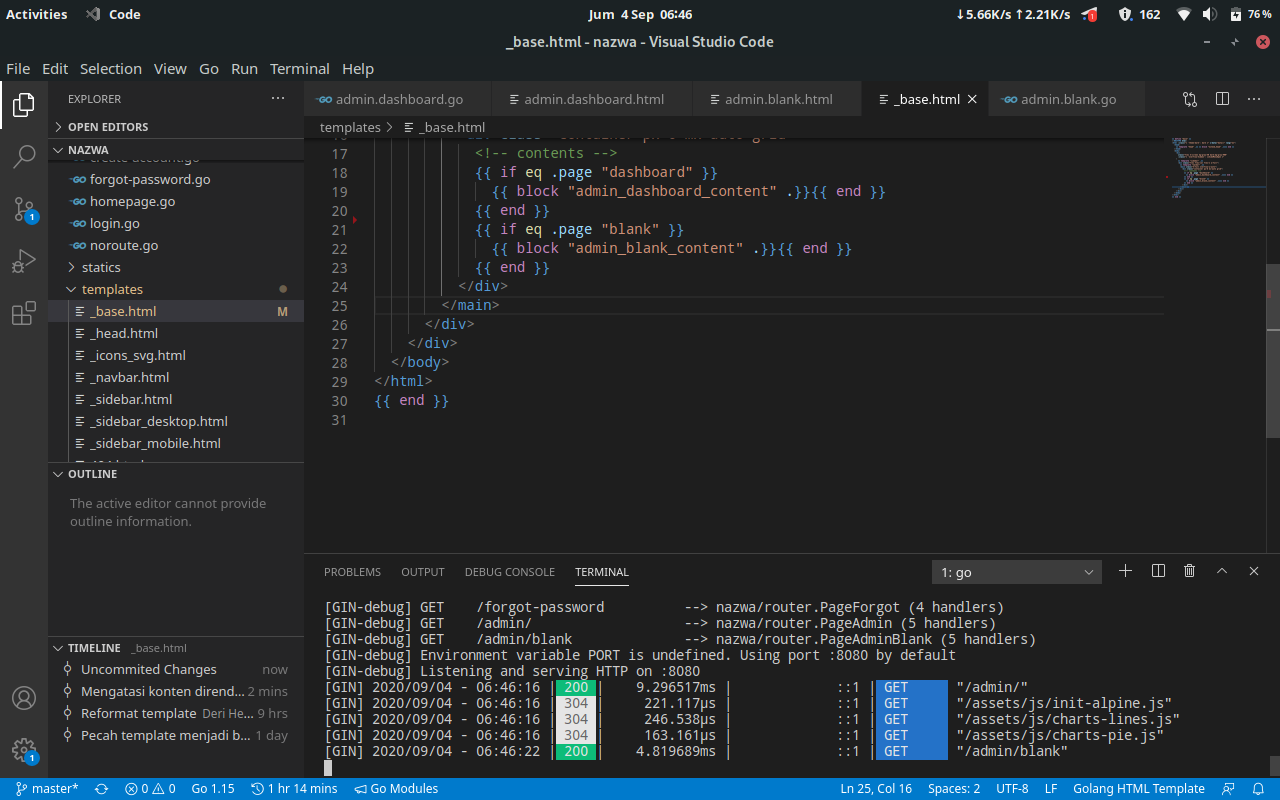Screen dimensions: 1280x800
Task: Click Go Modules status item
Action: click(x=396, y=788)
